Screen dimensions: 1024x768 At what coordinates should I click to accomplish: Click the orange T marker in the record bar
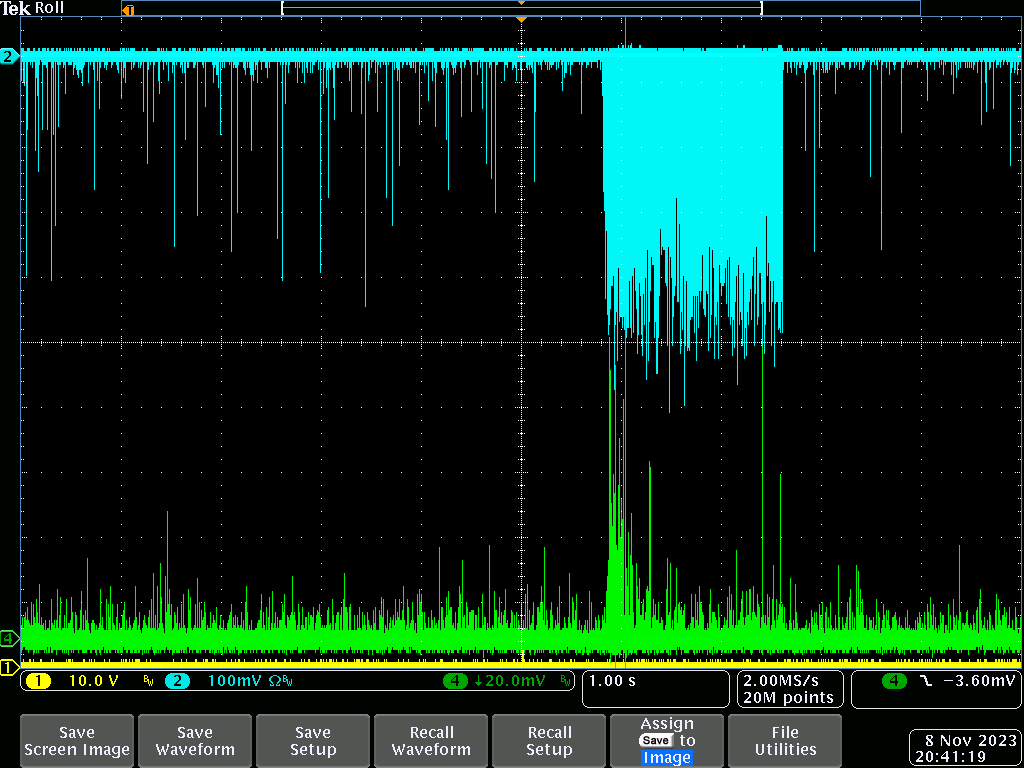click(x=127, y=10)
